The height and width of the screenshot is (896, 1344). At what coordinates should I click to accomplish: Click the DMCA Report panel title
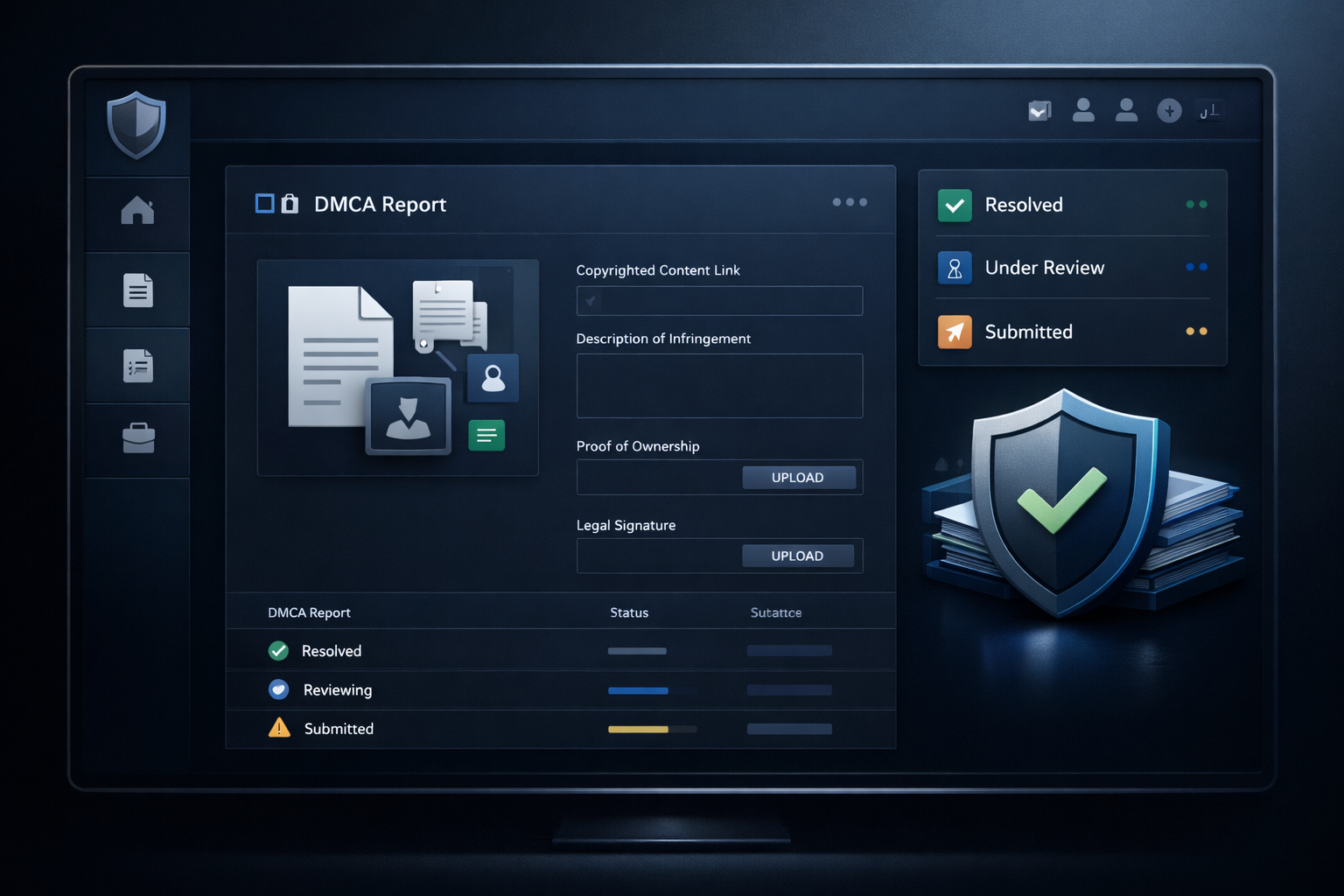pos(381,205)
